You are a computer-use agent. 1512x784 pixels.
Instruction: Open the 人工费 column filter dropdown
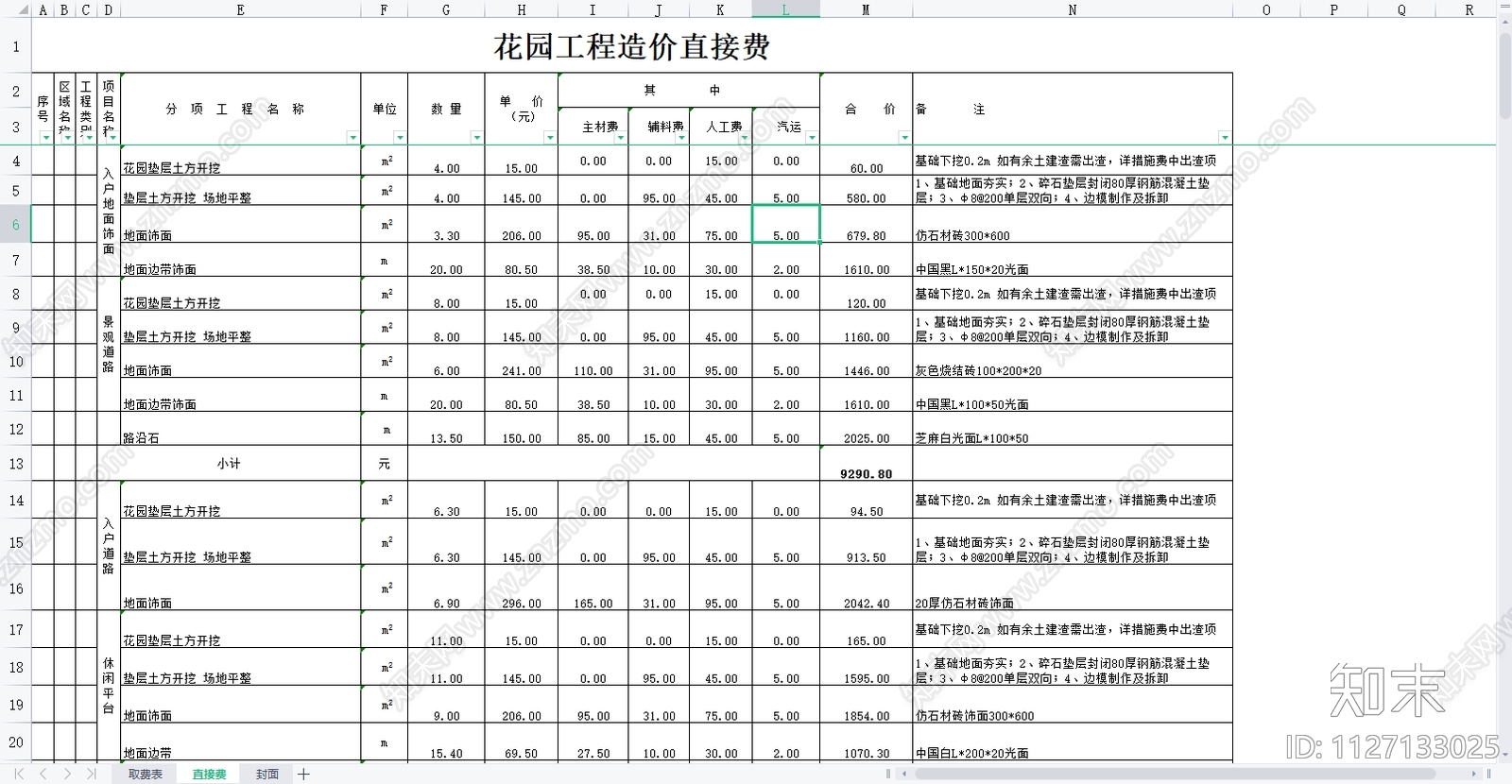(x=745, y=138)
